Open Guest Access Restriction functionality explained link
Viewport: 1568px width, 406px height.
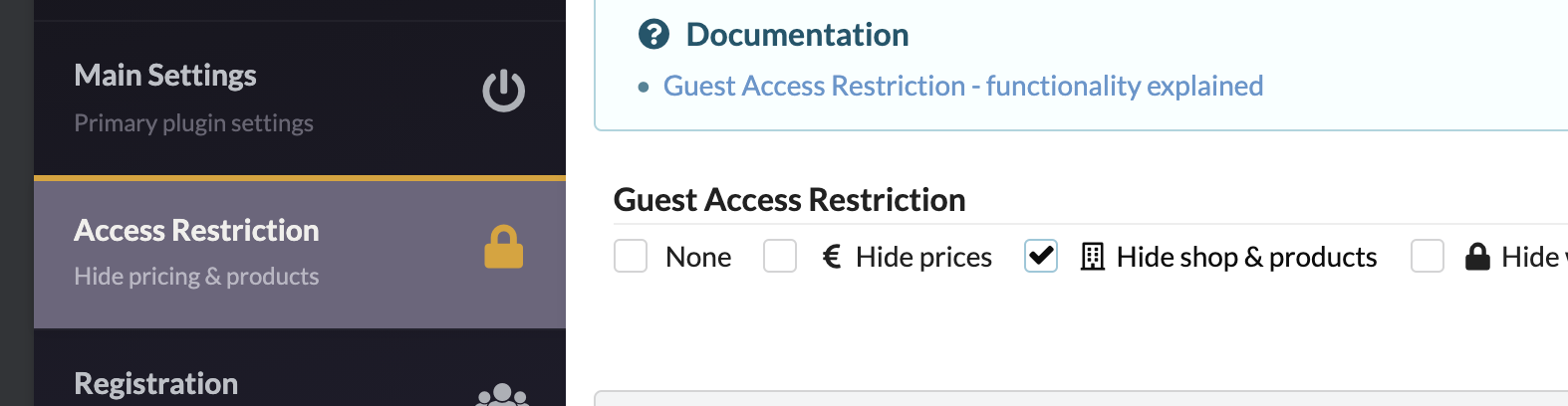(963, 86)
